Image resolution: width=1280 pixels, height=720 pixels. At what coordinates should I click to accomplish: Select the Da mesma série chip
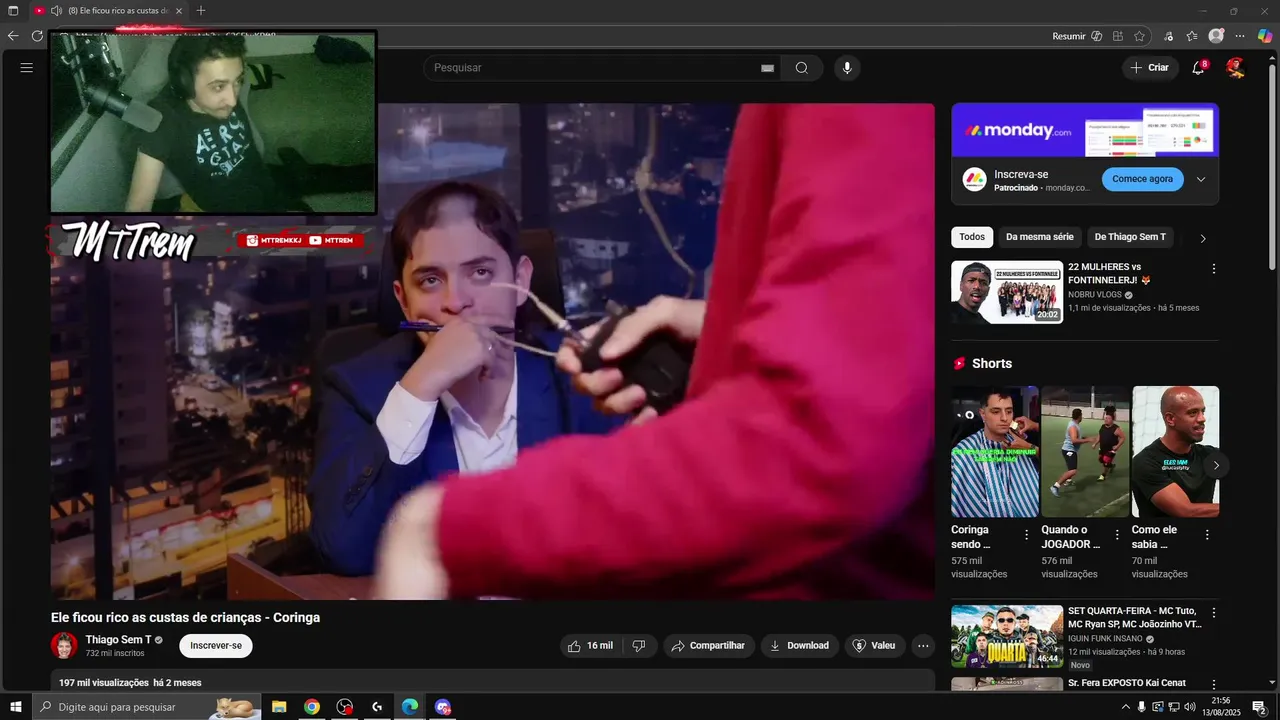click(1040, 237)
